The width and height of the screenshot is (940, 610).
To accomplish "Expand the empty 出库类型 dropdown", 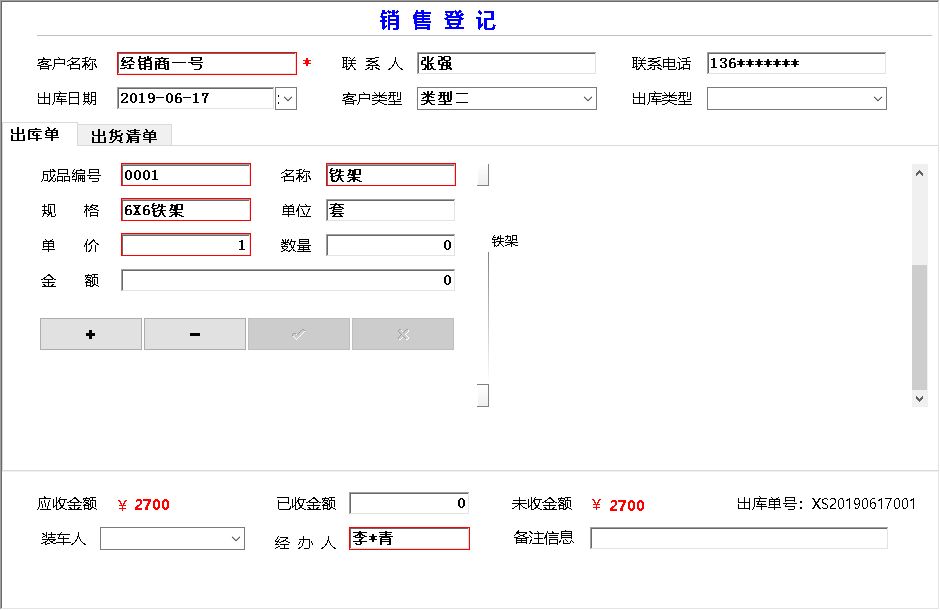I will coord(878,99).
